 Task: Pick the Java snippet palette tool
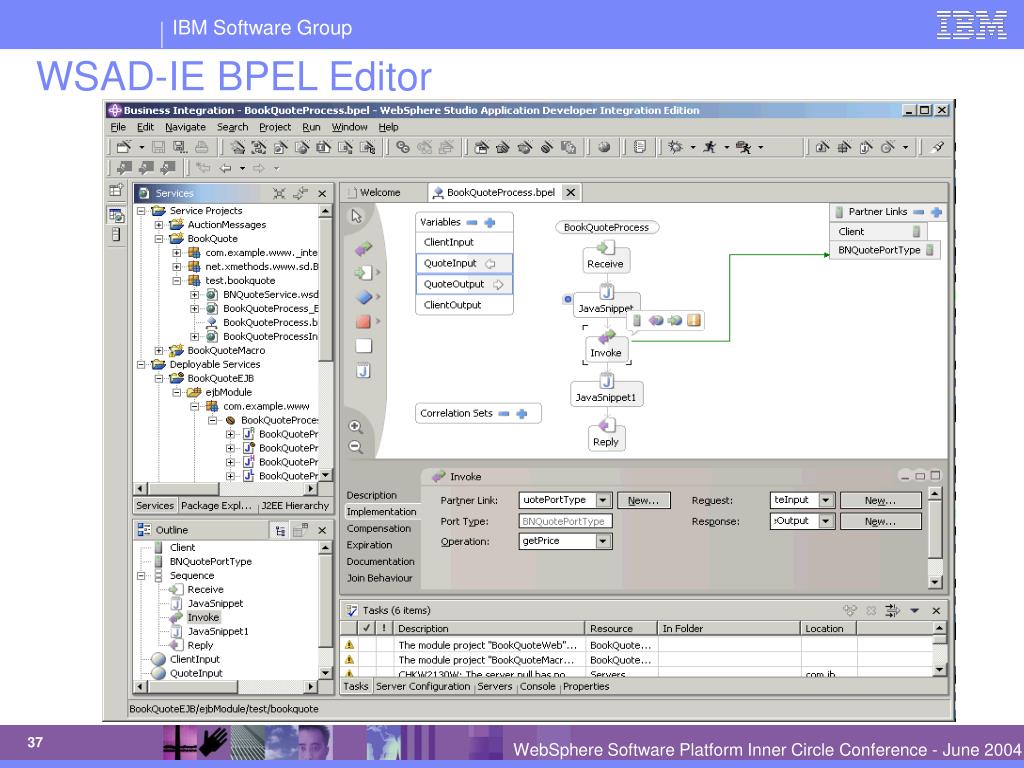coord(364,371)
